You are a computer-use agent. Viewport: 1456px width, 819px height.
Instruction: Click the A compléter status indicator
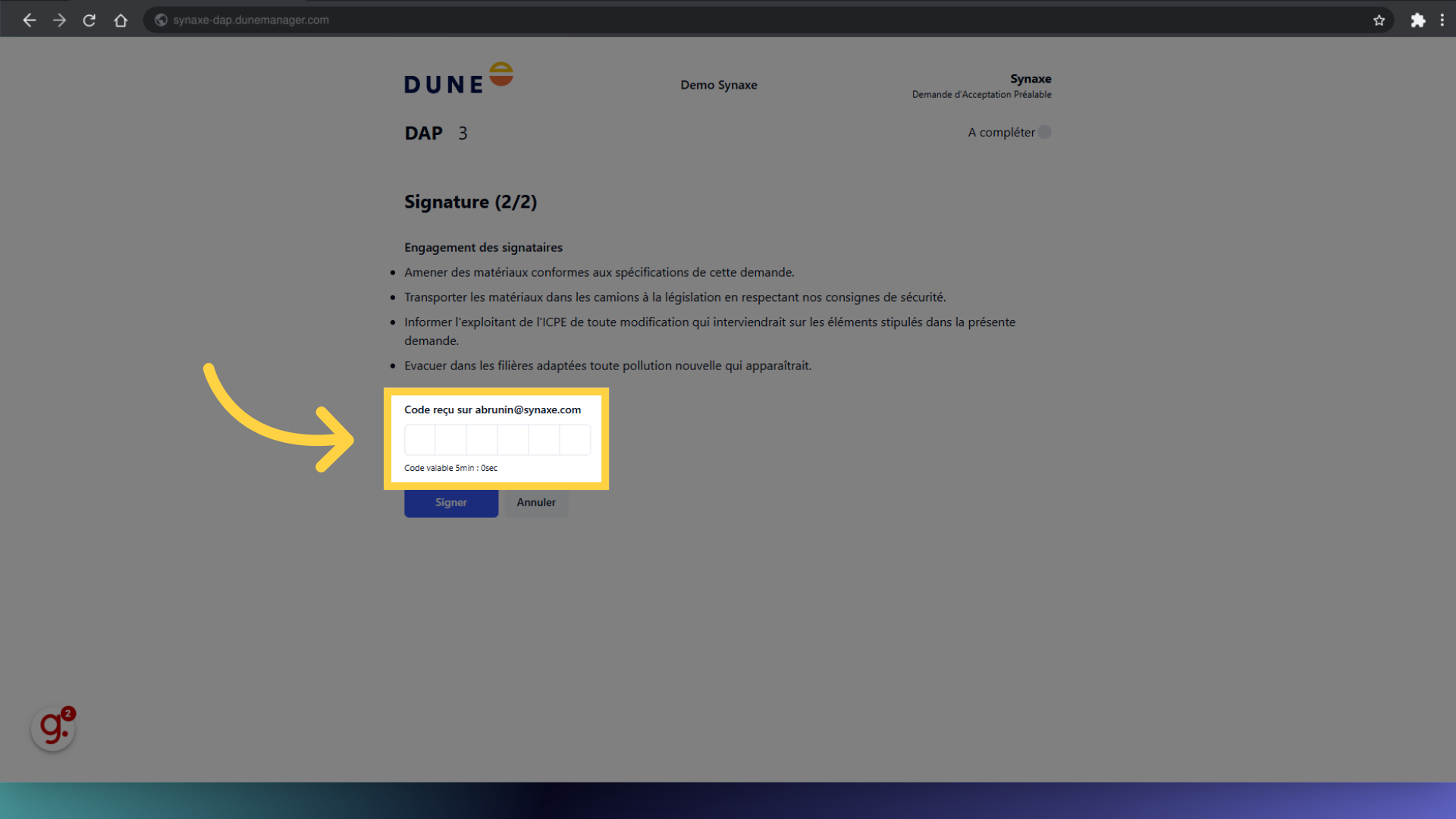[x=1046, y=131]
